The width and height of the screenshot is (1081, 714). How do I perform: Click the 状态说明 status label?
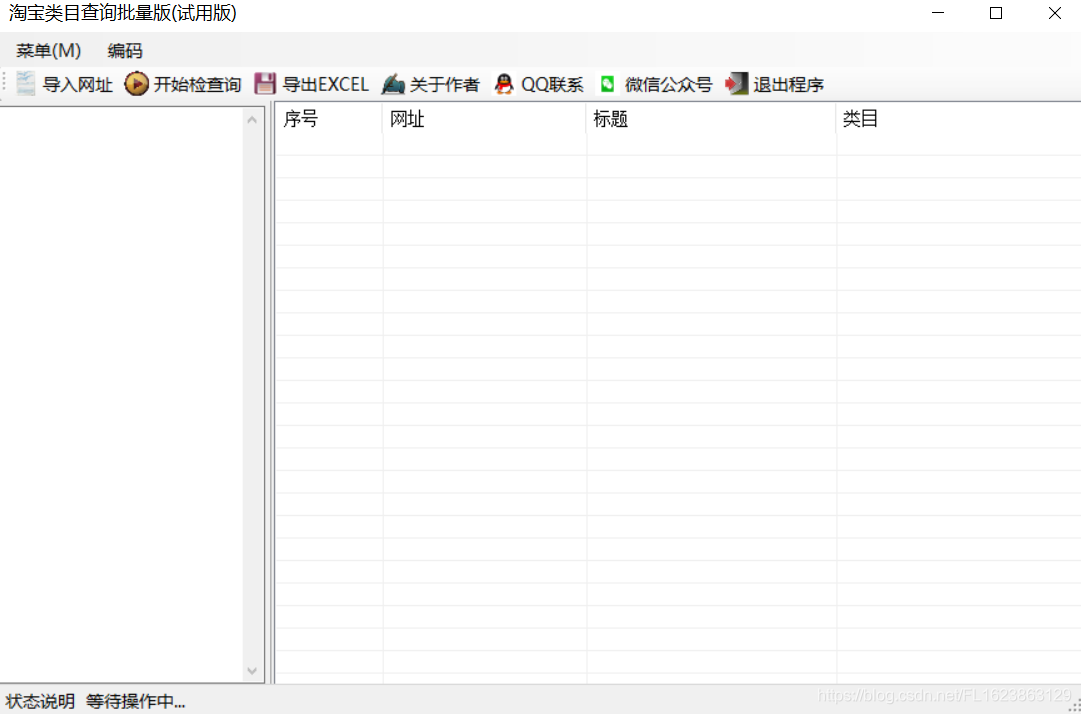tap(40, 702)
